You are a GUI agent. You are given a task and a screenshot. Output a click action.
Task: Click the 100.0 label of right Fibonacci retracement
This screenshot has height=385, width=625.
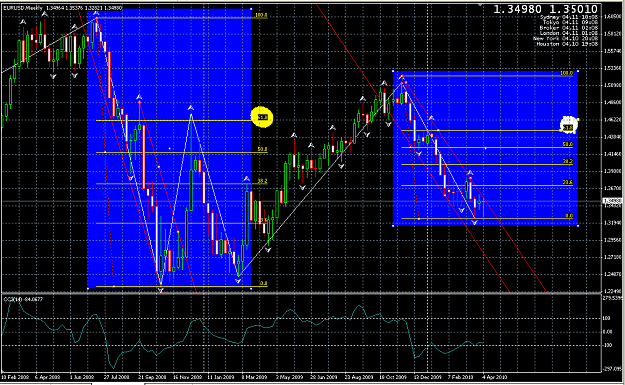click(566, 73)
